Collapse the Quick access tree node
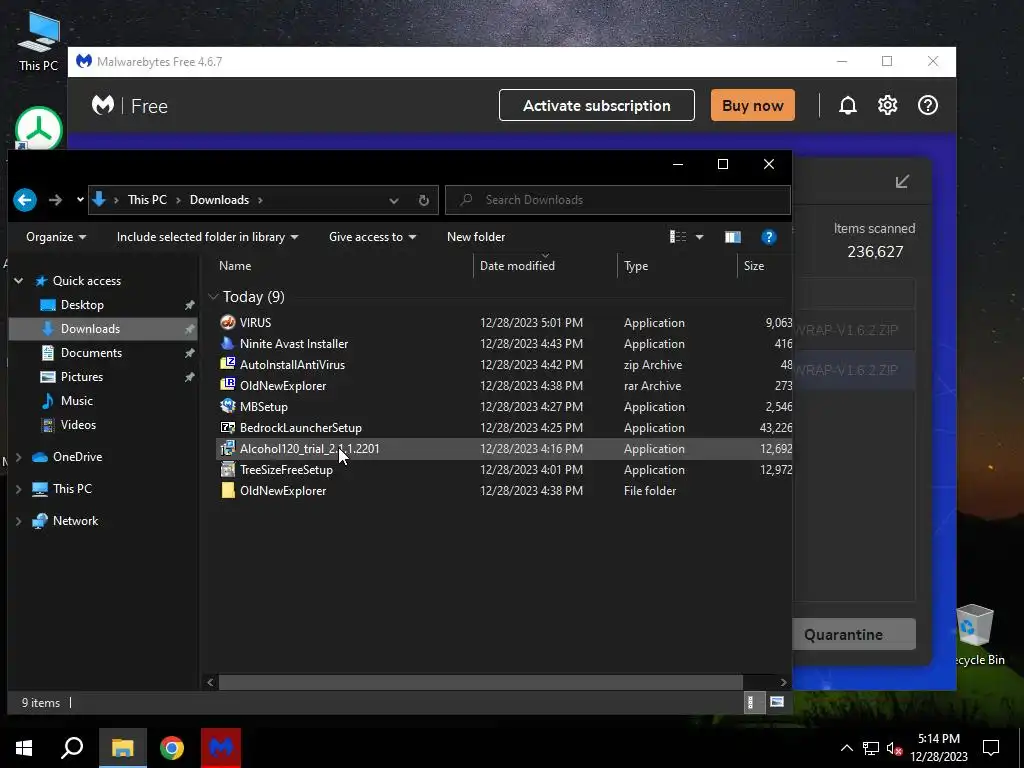1024x768 pixels. click(x=18, y=281)
